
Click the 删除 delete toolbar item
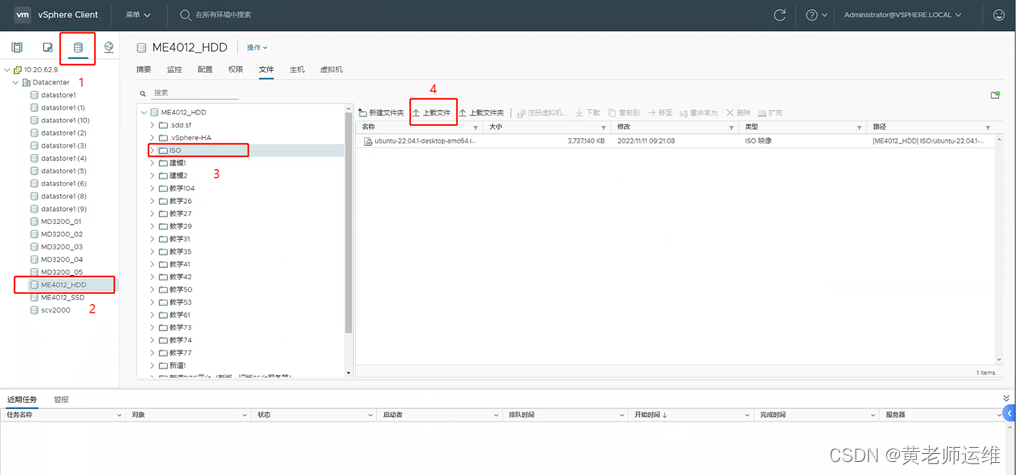[x=738, y=113]
